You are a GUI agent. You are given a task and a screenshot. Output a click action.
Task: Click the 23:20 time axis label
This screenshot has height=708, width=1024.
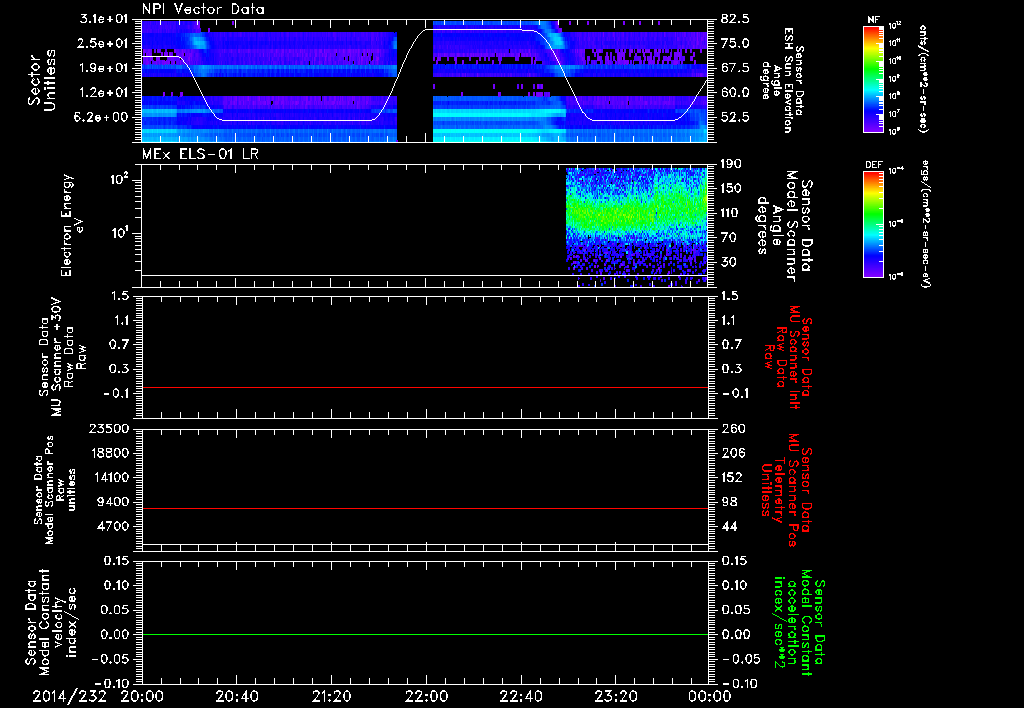click(x=616, y=695)
